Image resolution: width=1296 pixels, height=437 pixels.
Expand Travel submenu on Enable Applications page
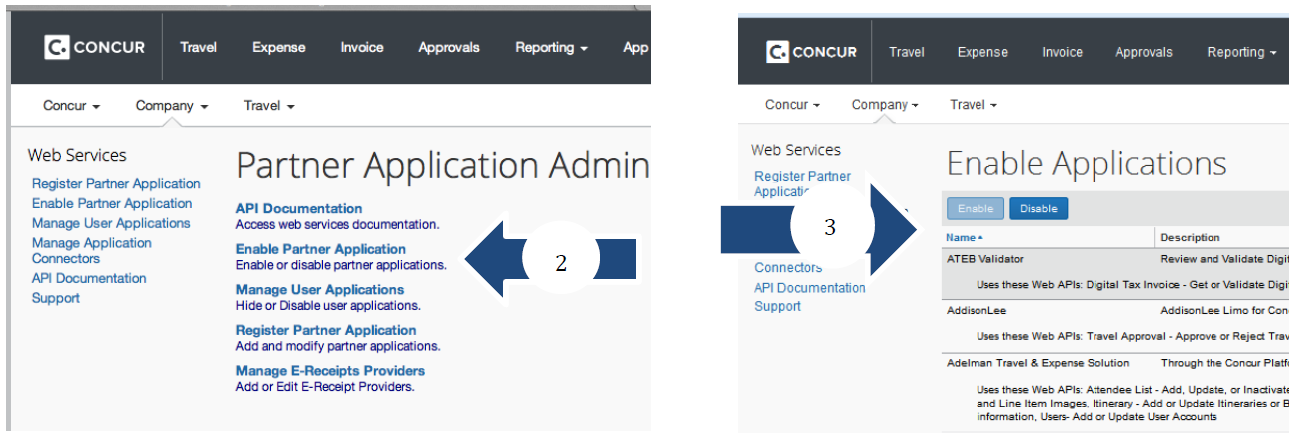click(x=973, y=105)
